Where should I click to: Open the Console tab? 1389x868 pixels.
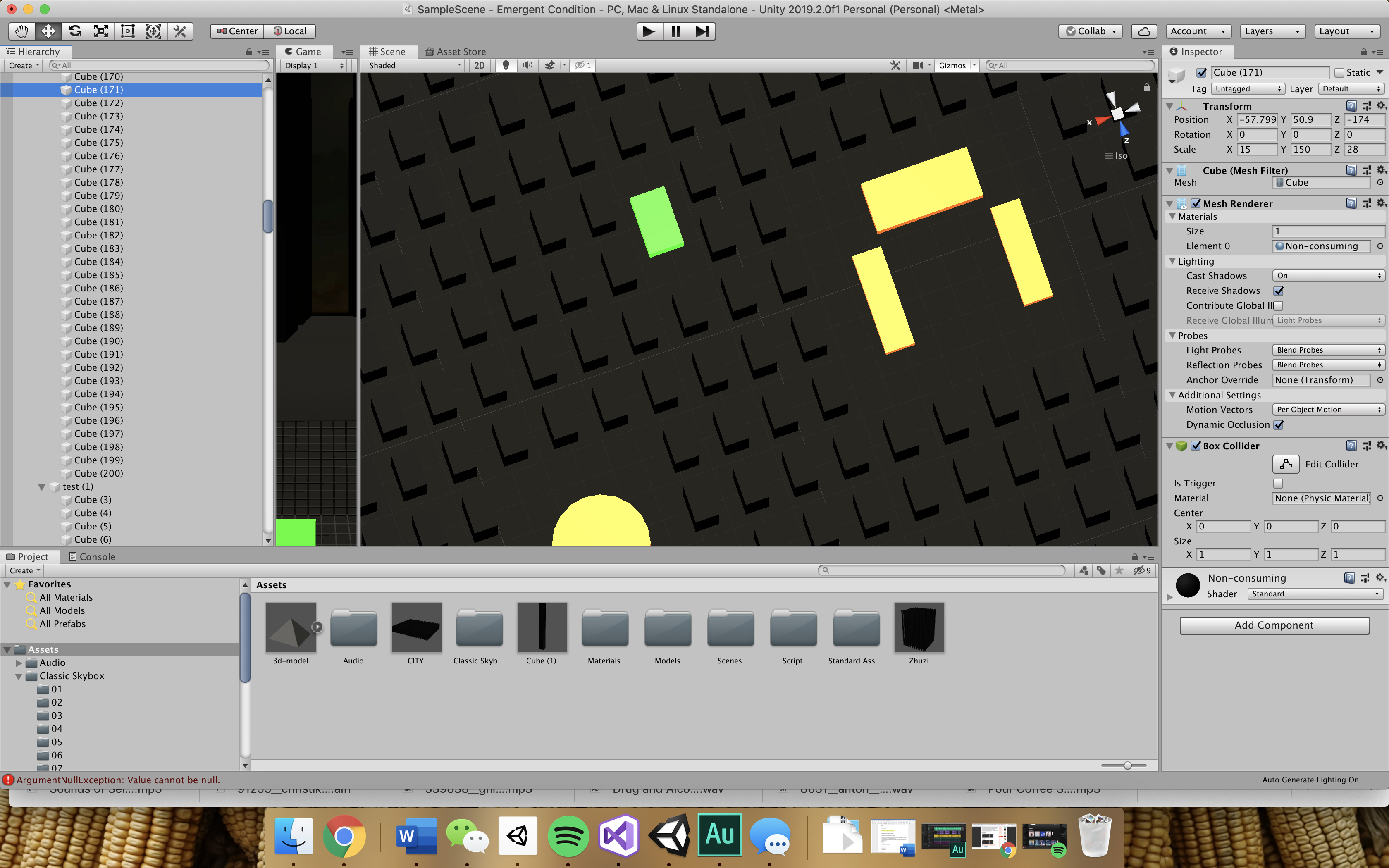point(92,557)
